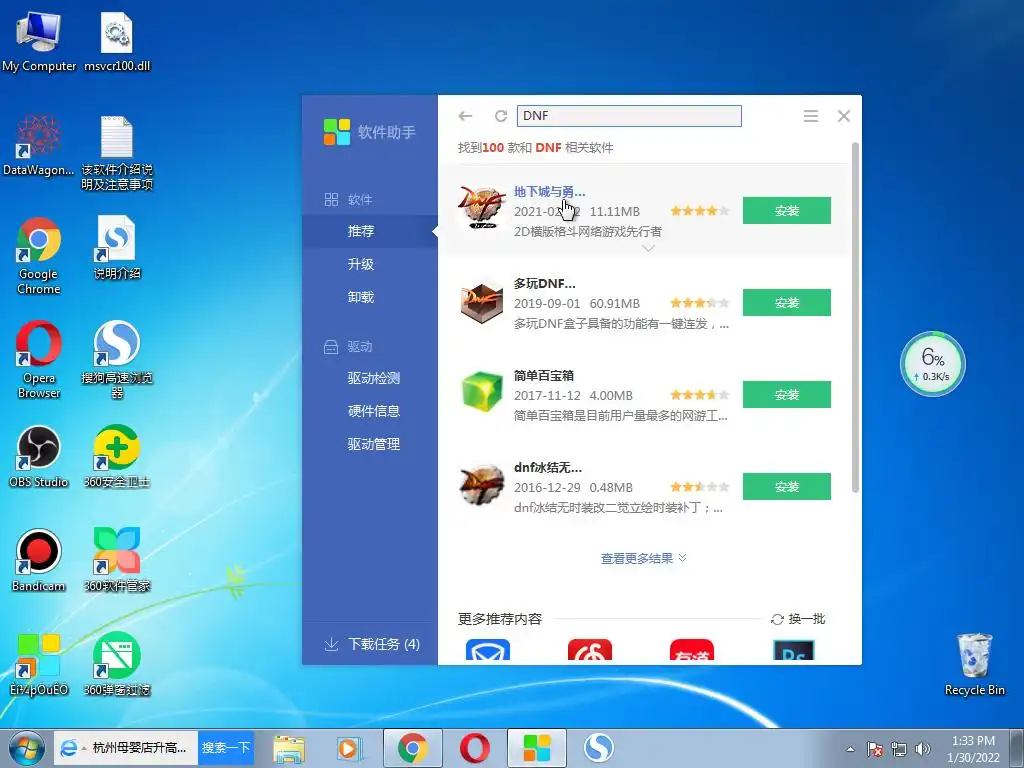Screen dimensions: 1024x768
Task: Open 硬件信息 in sidebar
Action: pyautogui.click(x=373, y=411)
